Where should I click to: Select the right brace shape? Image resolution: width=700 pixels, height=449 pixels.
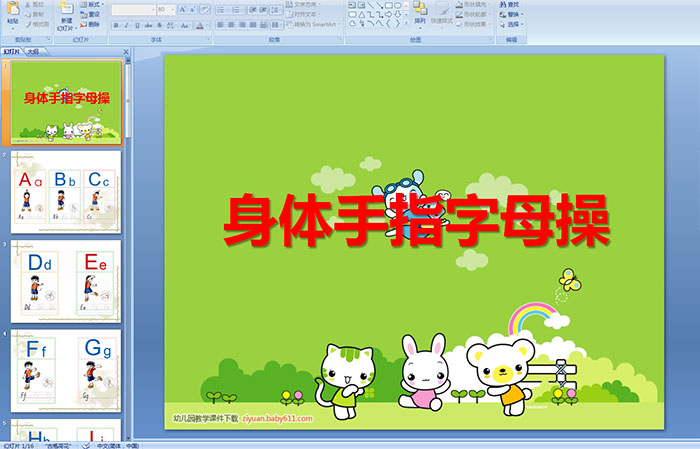tap(398, 23)
